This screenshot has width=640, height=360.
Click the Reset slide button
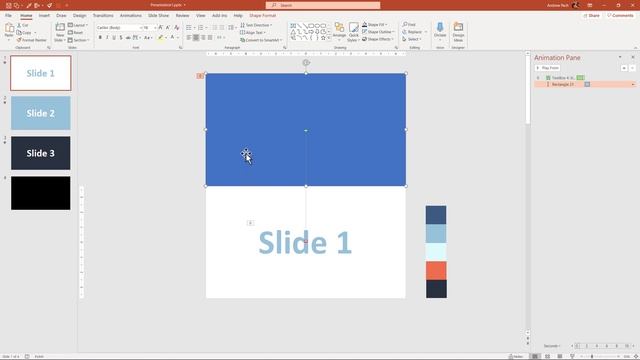76,32
